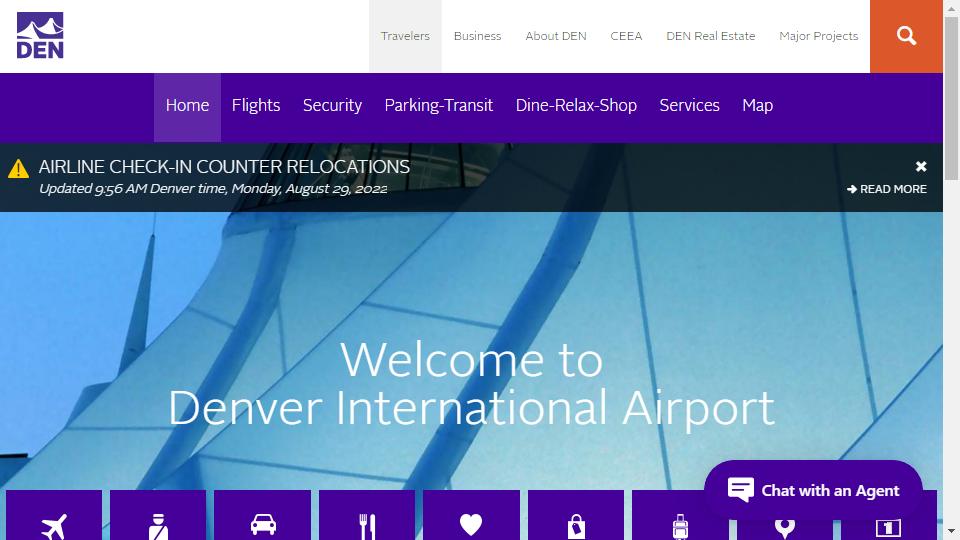Open the map pin location tile
Image resolution: width=960 pixels, height=540 pixels.
[x=784, y=528]
